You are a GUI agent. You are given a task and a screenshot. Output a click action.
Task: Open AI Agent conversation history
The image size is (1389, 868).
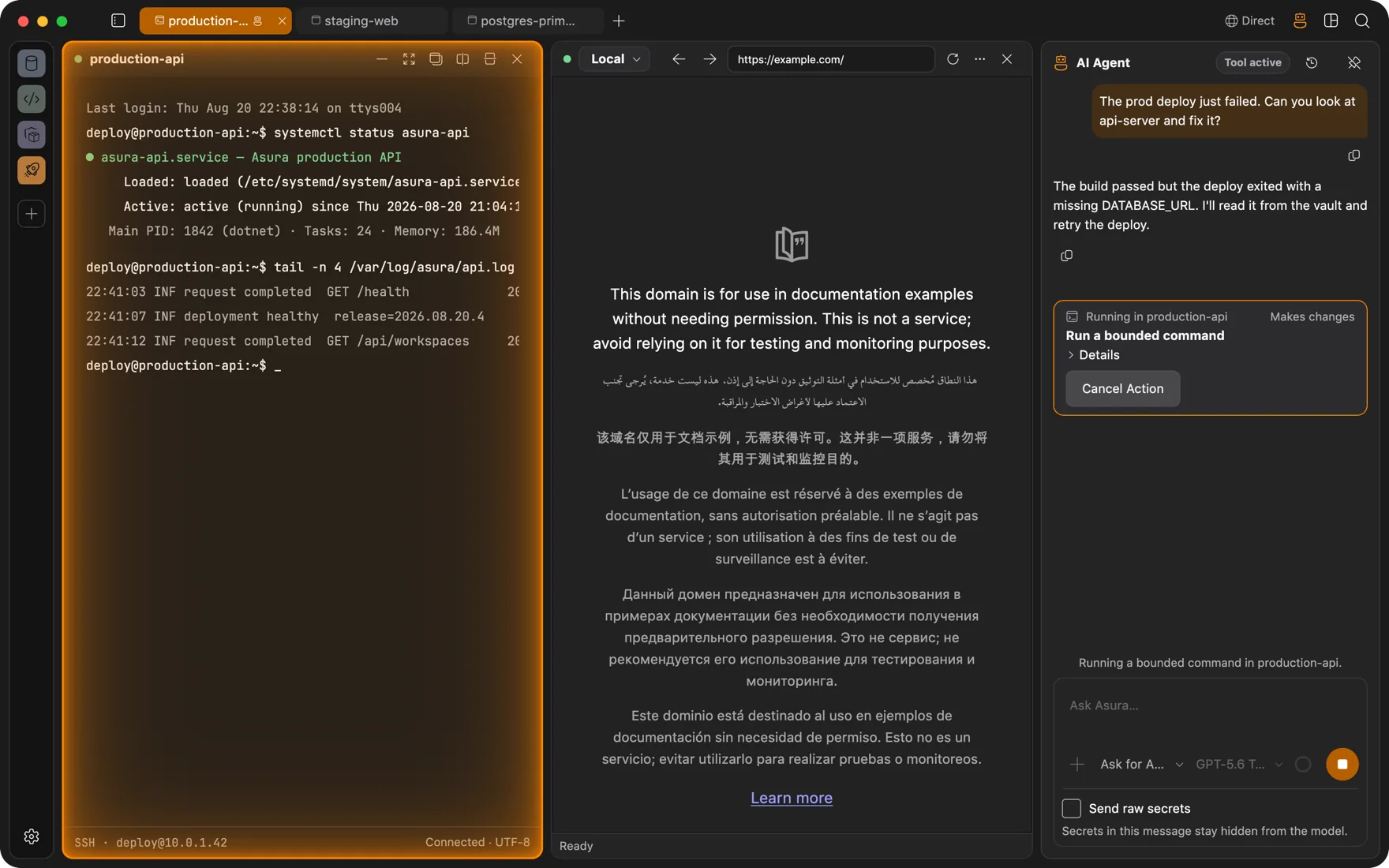pyautogui.click(x=1312, y=63)
